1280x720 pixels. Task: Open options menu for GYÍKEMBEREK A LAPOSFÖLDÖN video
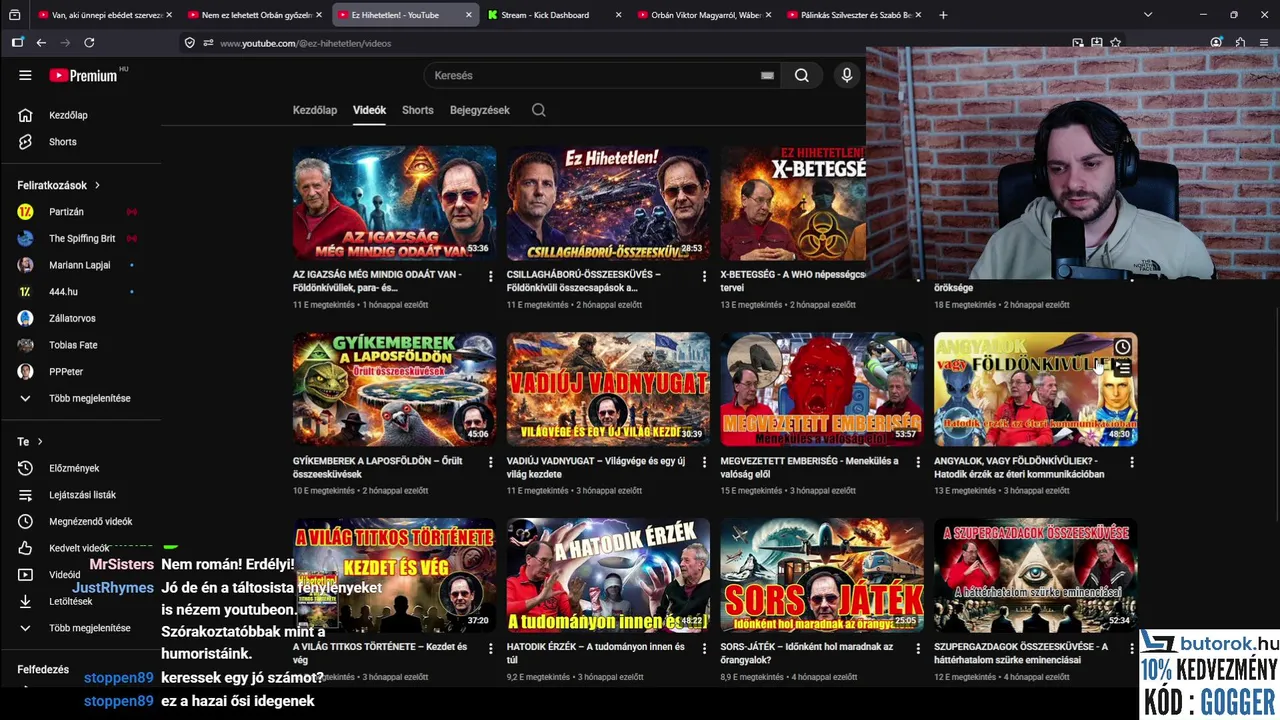490,462
